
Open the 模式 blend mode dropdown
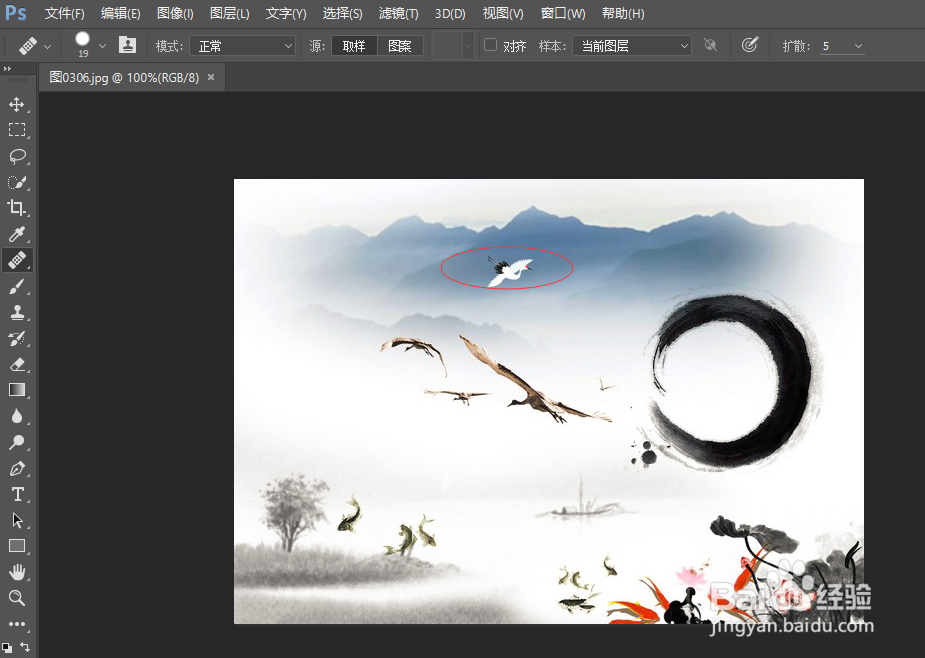point(242,46)
